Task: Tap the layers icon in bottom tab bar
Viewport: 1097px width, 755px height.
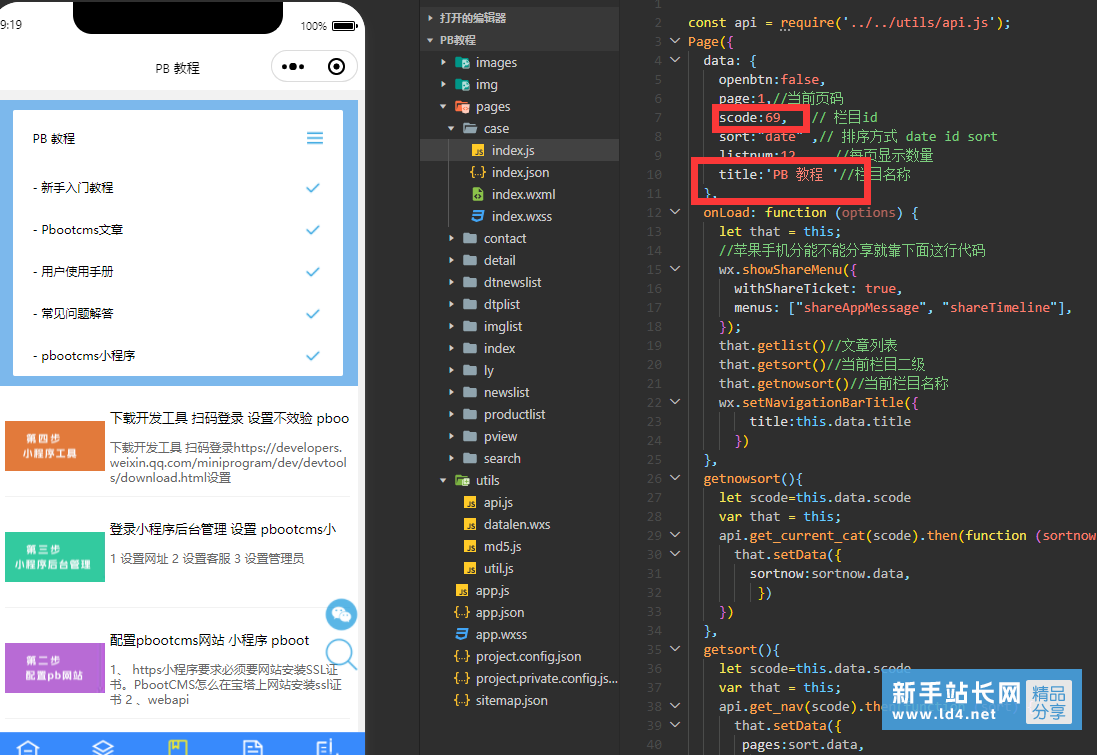Action: [103, 747]
